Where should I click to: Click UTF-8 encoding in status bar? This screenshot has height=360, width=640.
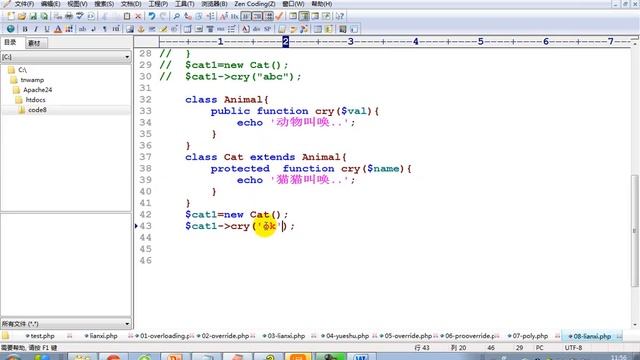[573, 348]
